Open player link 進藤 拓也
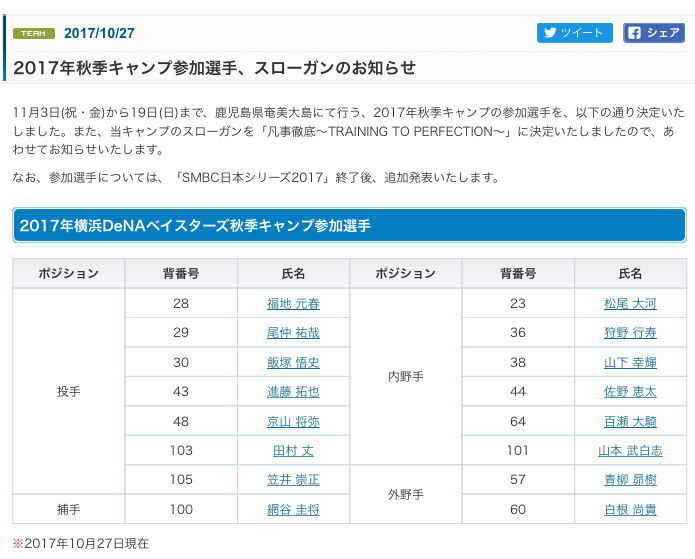 [293, 392]
